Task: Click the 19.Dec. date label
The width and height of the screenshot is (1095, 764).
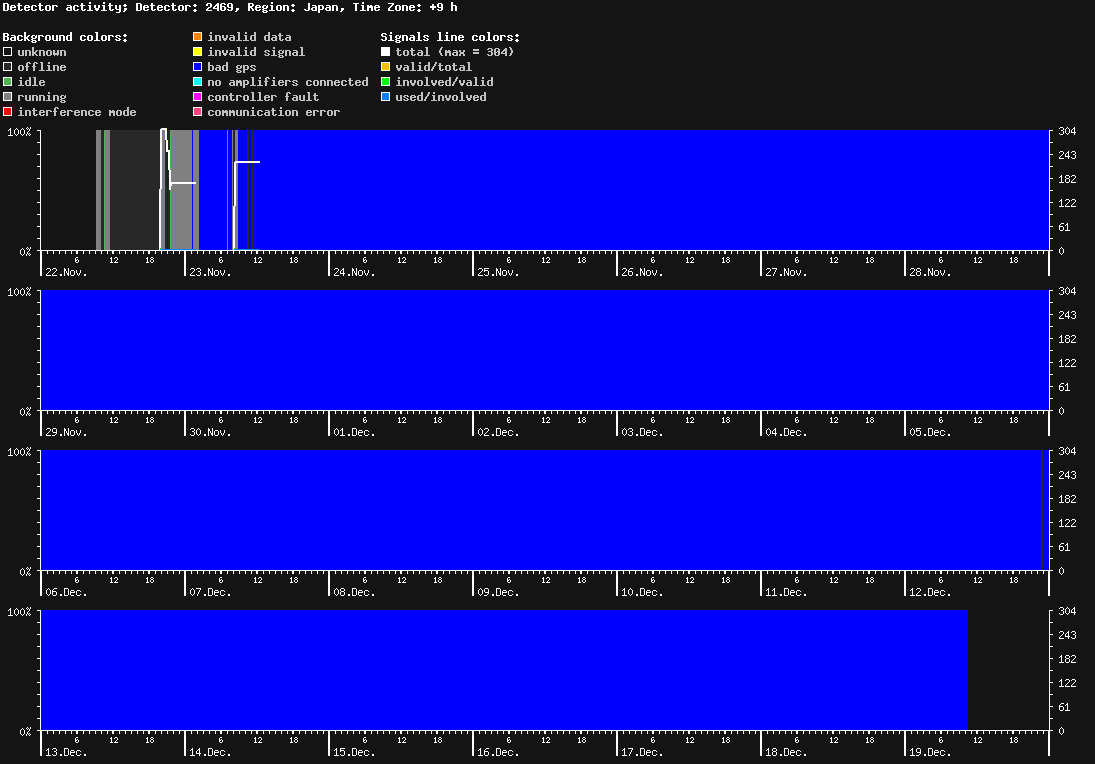Action: 930,752
